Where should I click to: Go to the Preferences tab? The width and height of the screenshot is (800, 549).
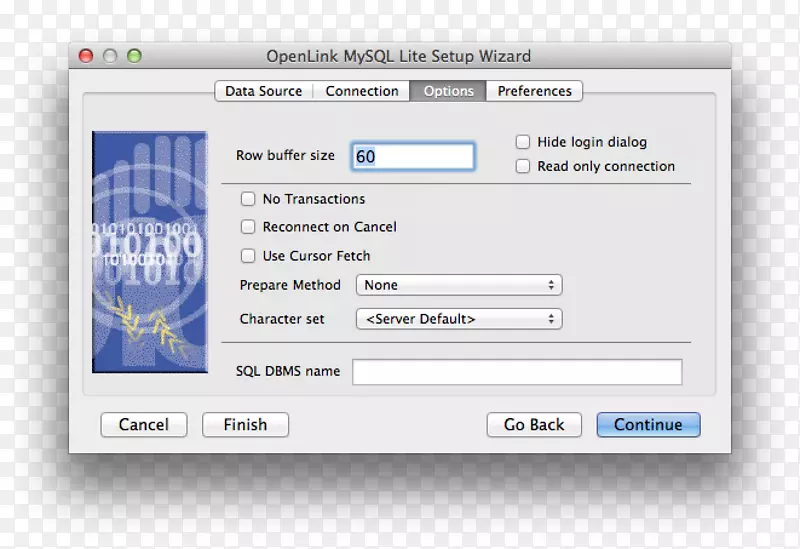pos(534,91)
